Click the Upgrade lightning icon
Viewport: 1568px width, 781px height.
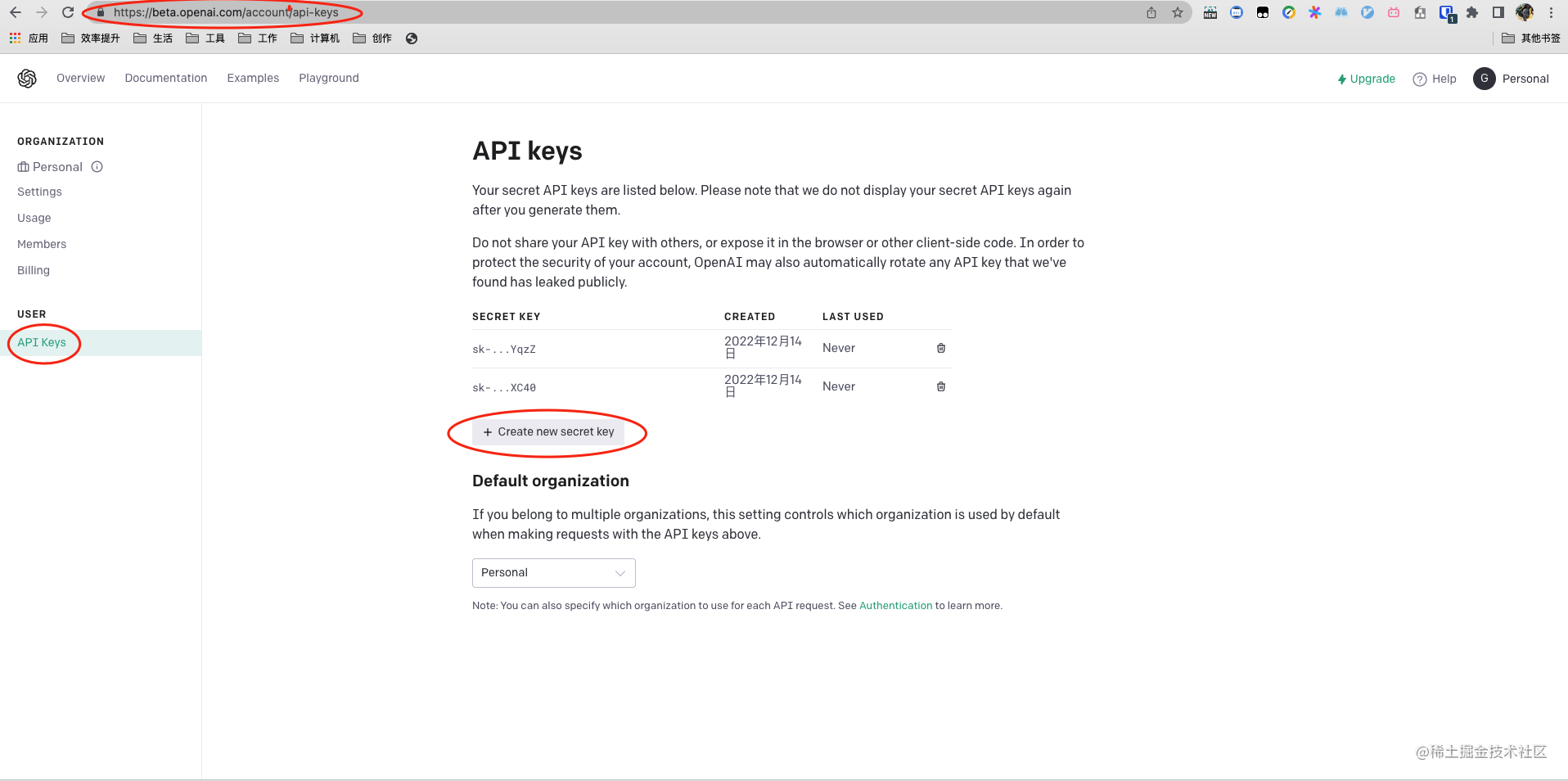1341,79
